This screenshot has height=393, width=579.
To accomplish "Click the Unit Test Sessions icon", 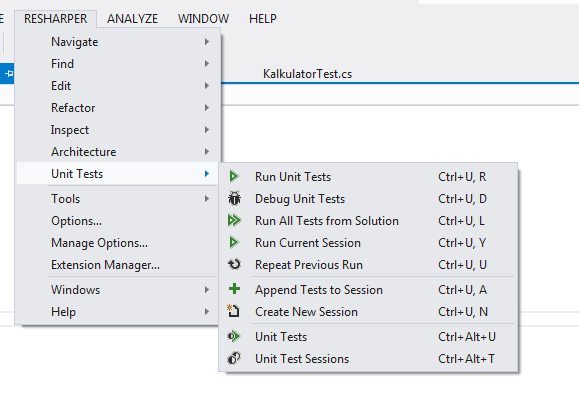I will point(234,358).
